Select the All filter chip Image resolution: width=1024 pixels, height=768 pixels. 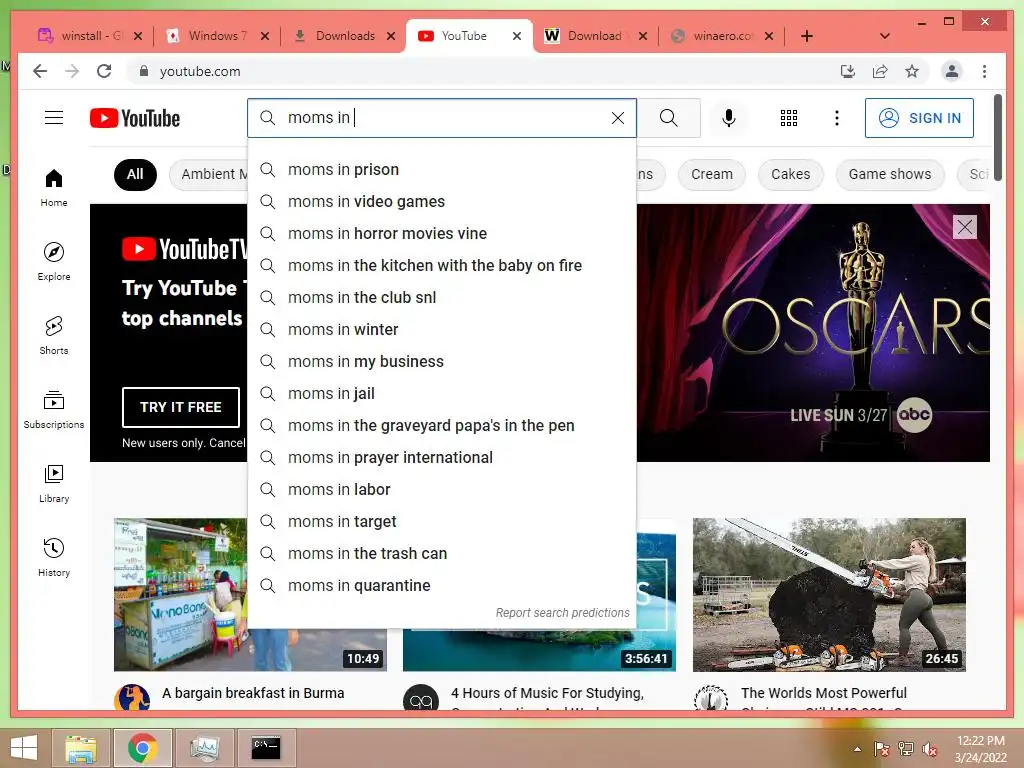(x=135, y=174)
